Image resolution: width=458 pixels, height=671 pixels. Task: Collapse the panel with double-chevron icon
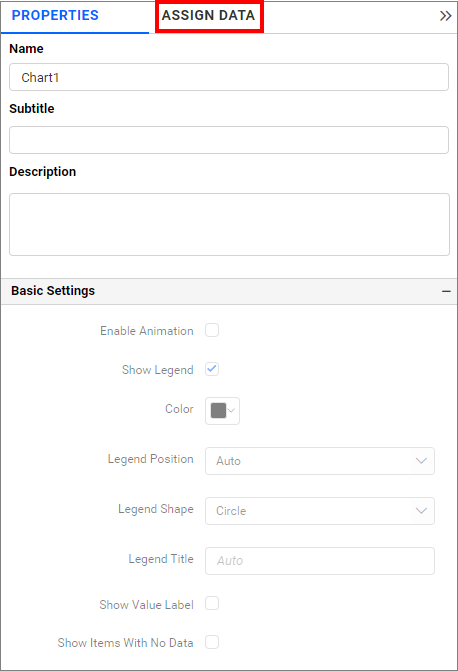pyautogui.click(x=446, y=16)
